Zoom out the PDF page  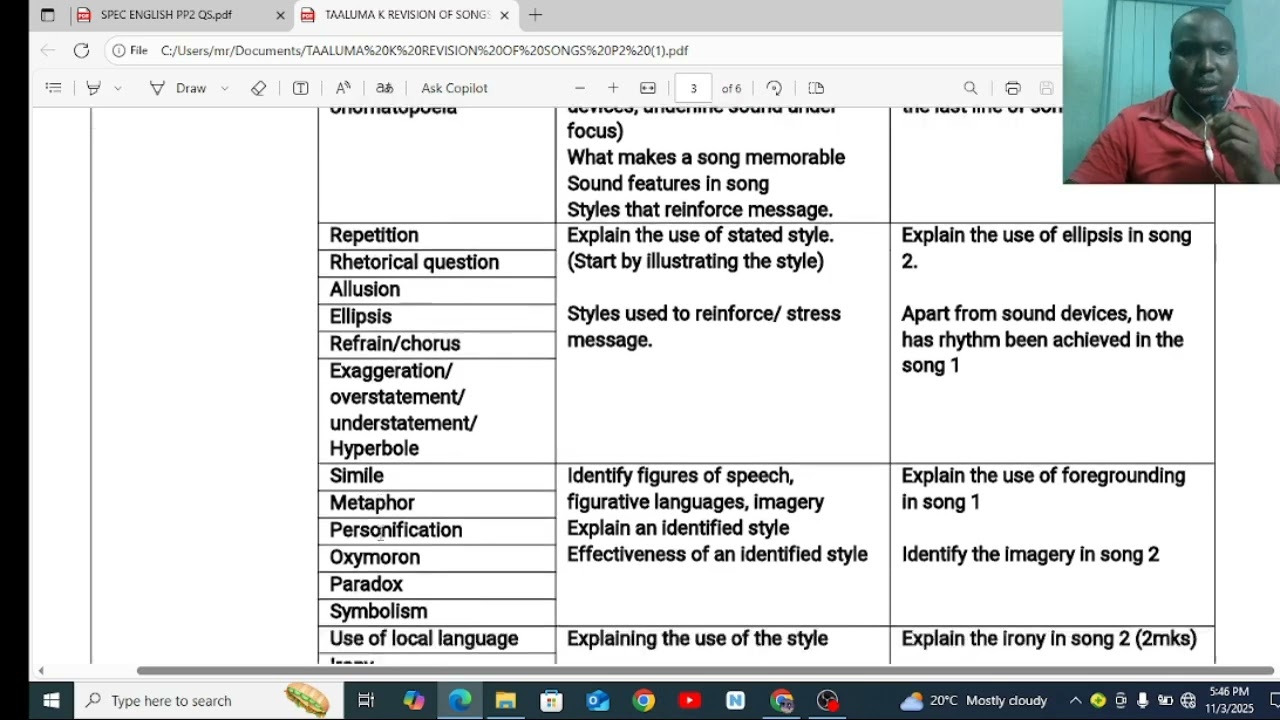[580, 88]
